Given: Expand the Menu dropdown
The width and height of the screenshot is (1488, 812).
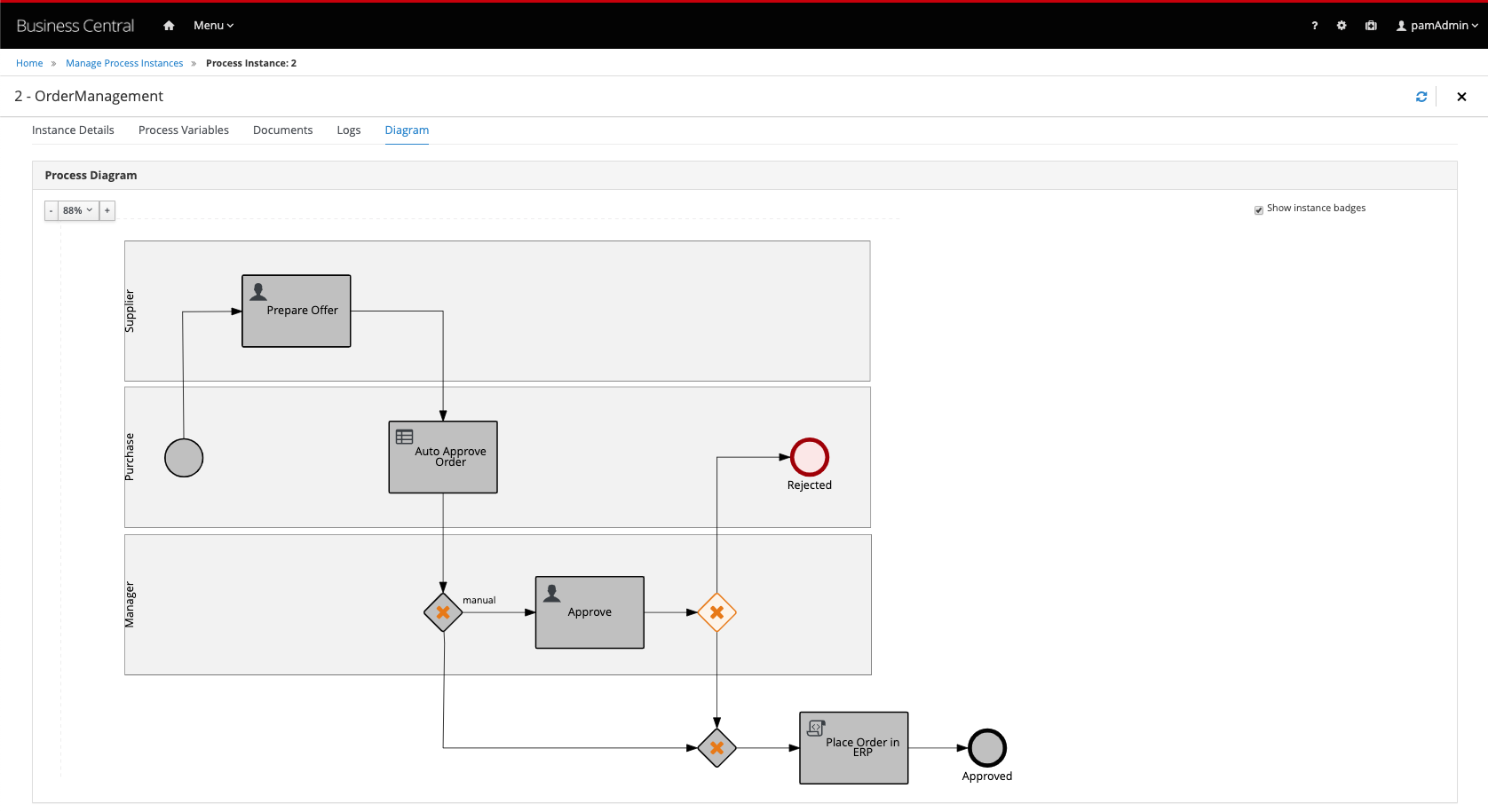Looking at the screenshot, I should [x=213, y=26].
